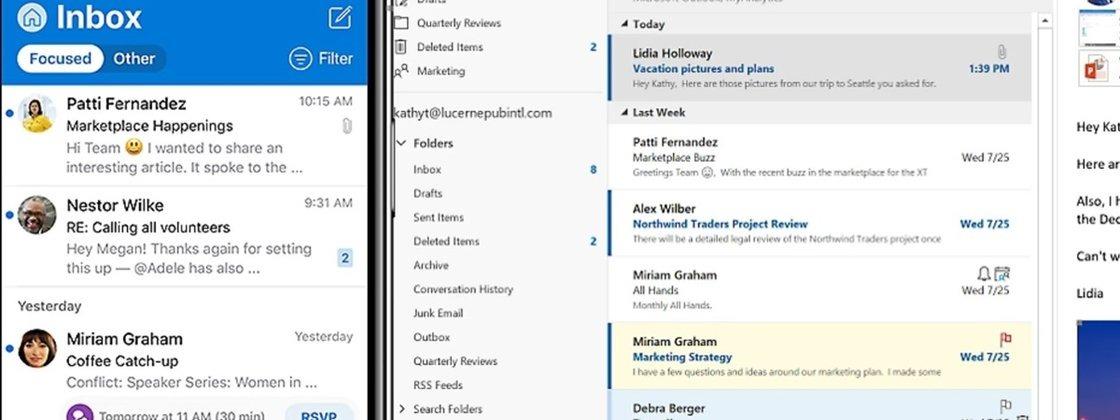1120x420 pixels.
Task: Collapse the Today message group
Action: click(x=624, y=24)
